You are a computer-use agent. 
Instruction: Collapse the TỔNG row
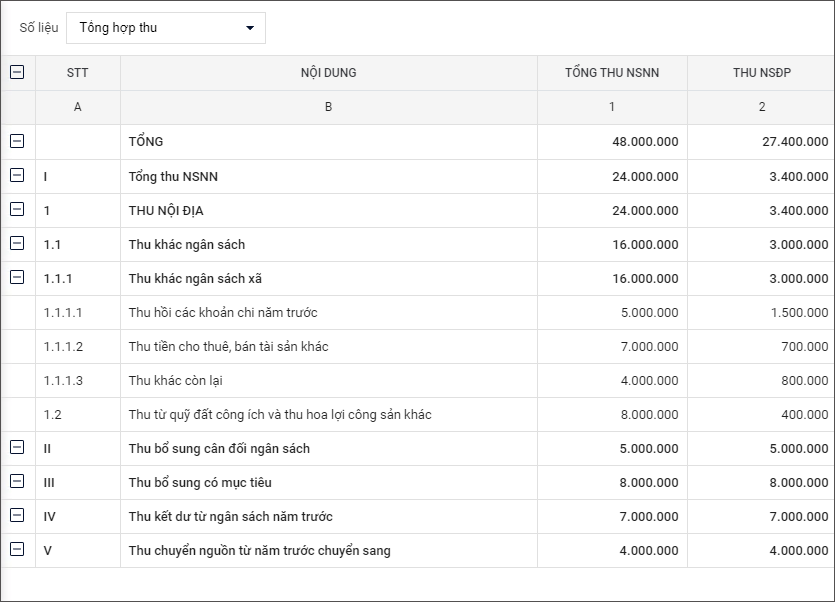click(17, 141)
